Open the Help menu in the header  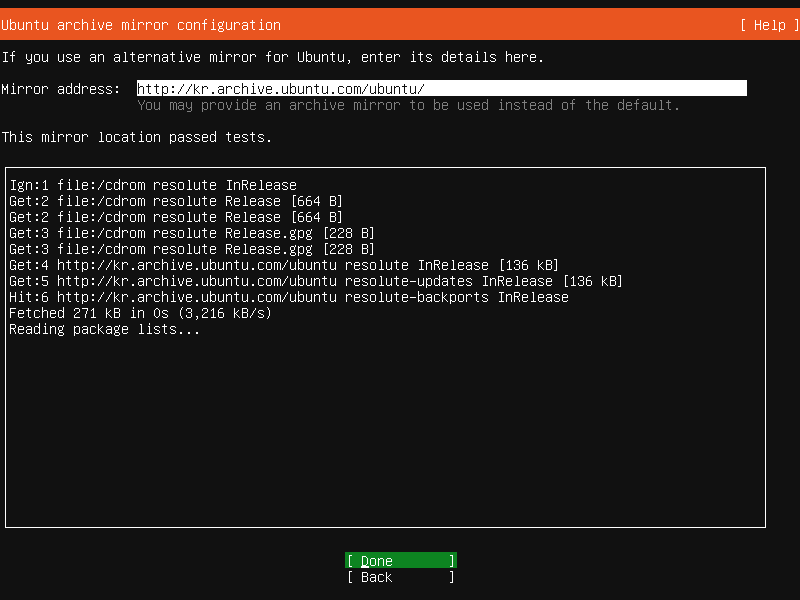pyautogui.click(x=769, y=25)
